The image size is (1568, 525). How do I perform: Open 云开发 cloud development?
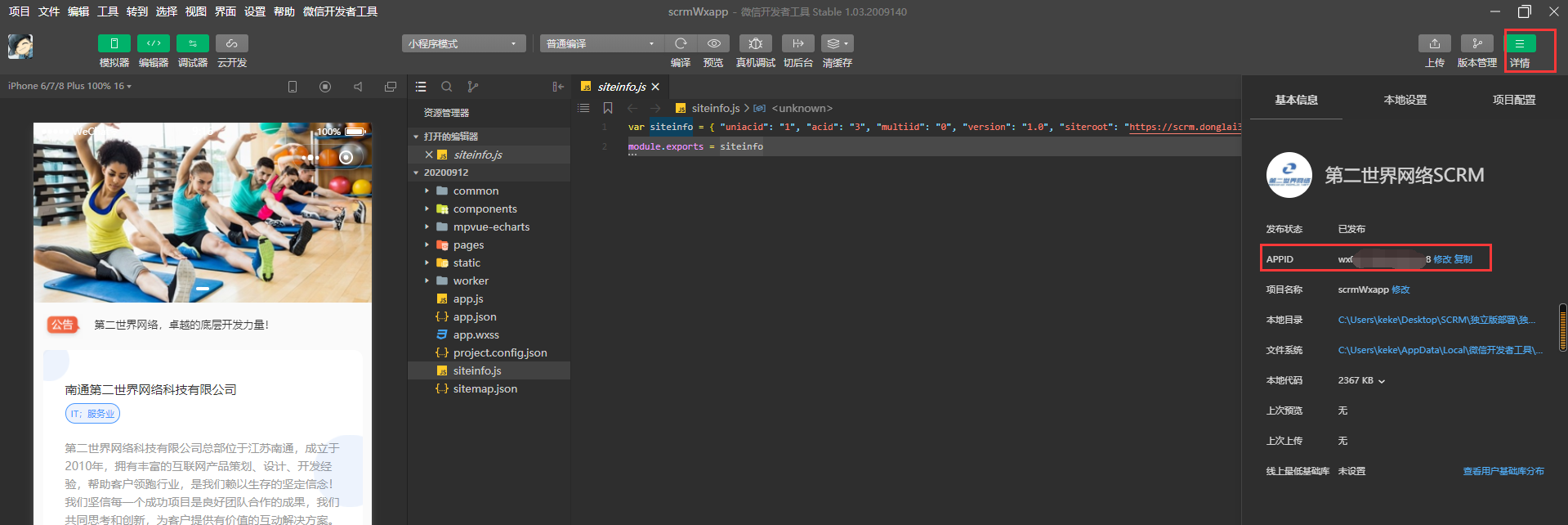pos(232,43)
